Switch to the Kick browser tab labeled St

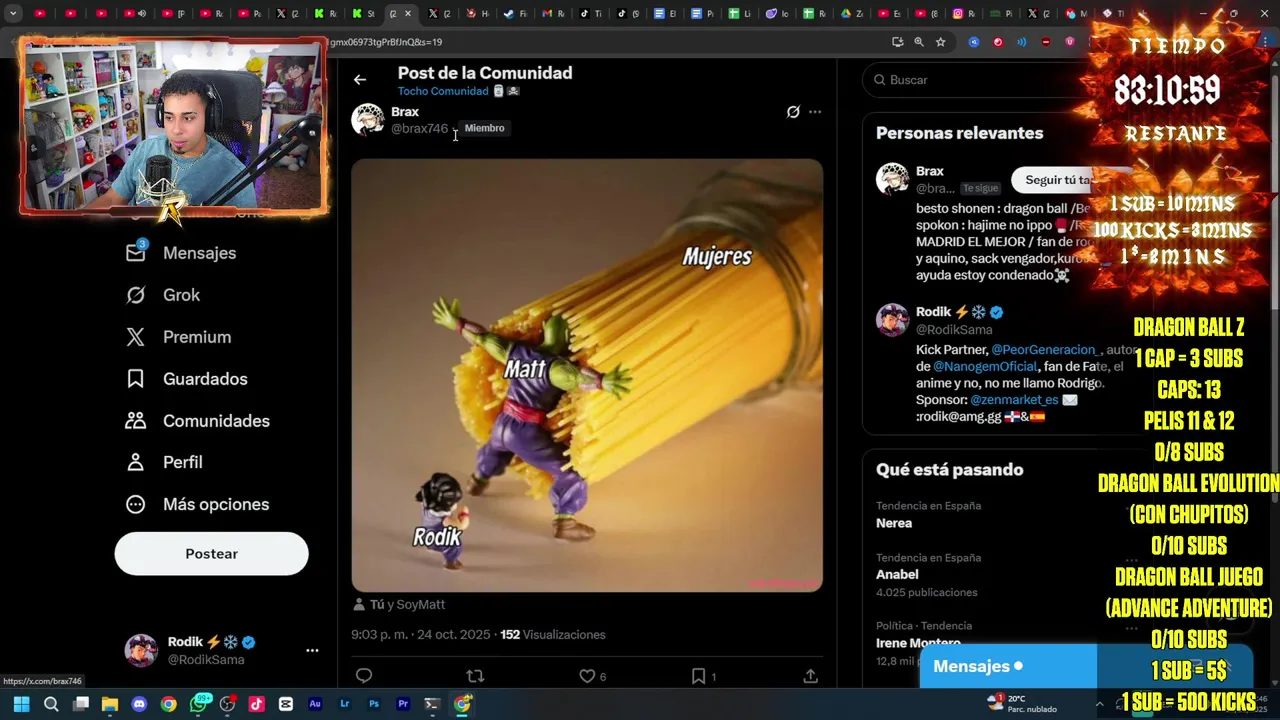point(364,14)
